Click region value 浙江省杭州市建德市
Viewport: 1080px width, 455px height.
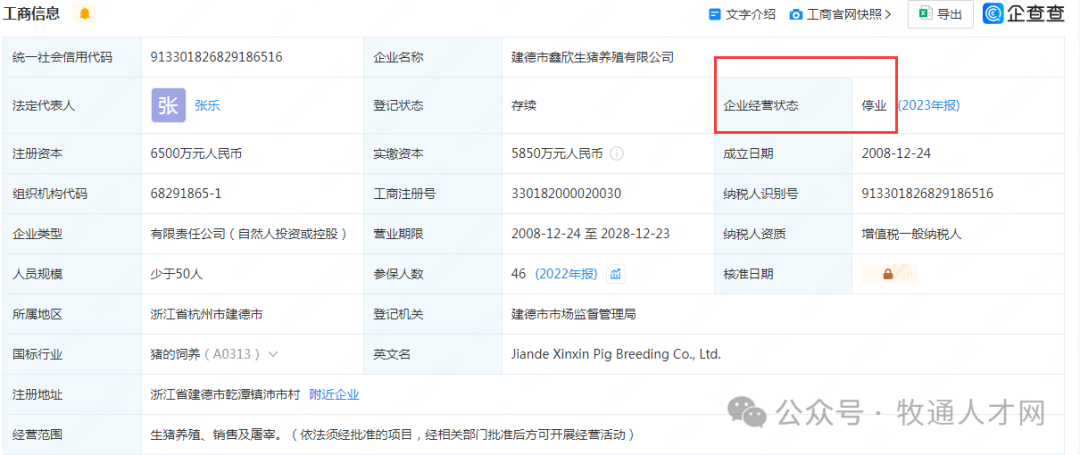207,315
